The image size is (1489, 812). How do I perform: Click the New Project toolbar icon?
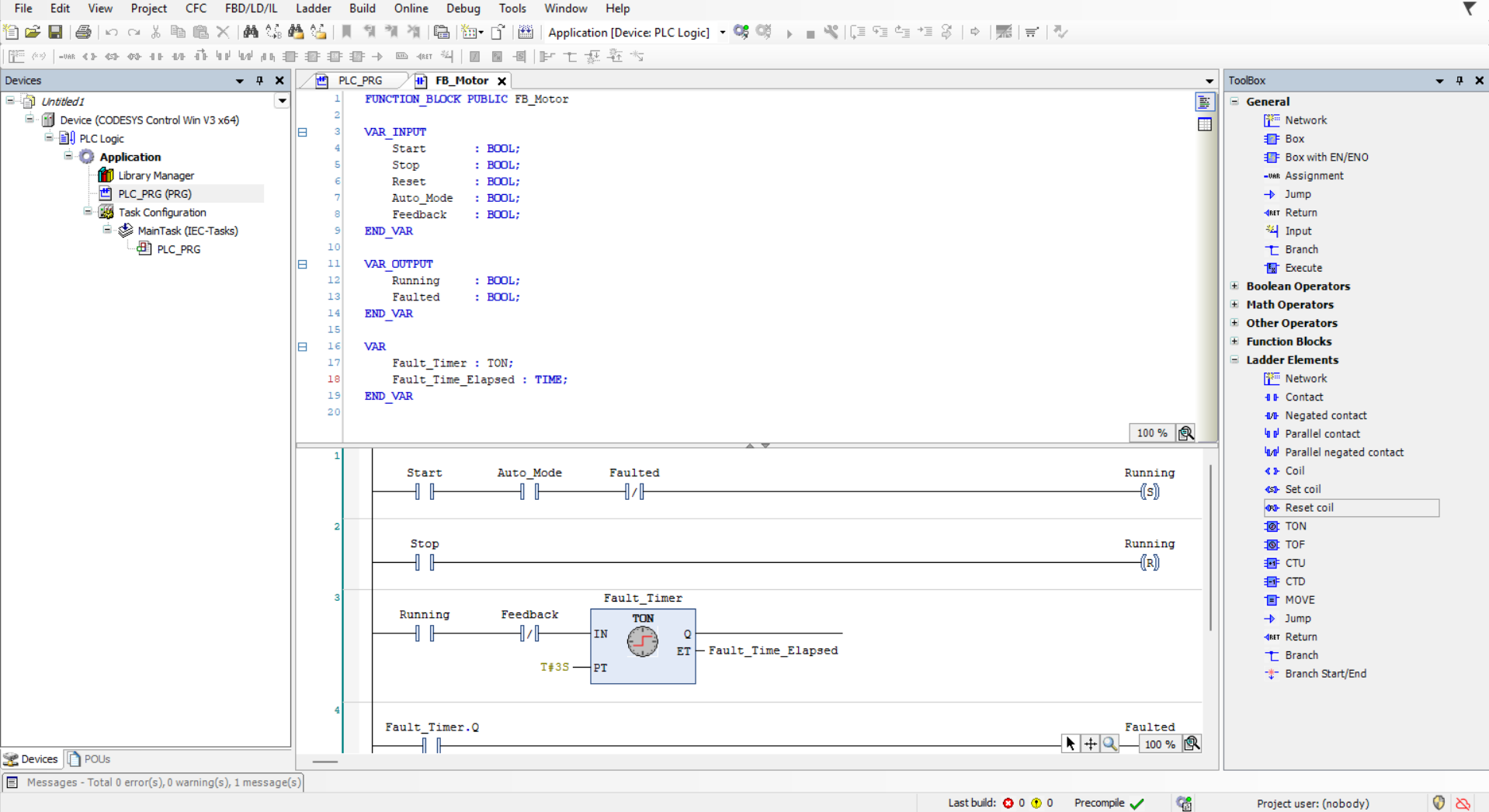(x=11, y=32)
